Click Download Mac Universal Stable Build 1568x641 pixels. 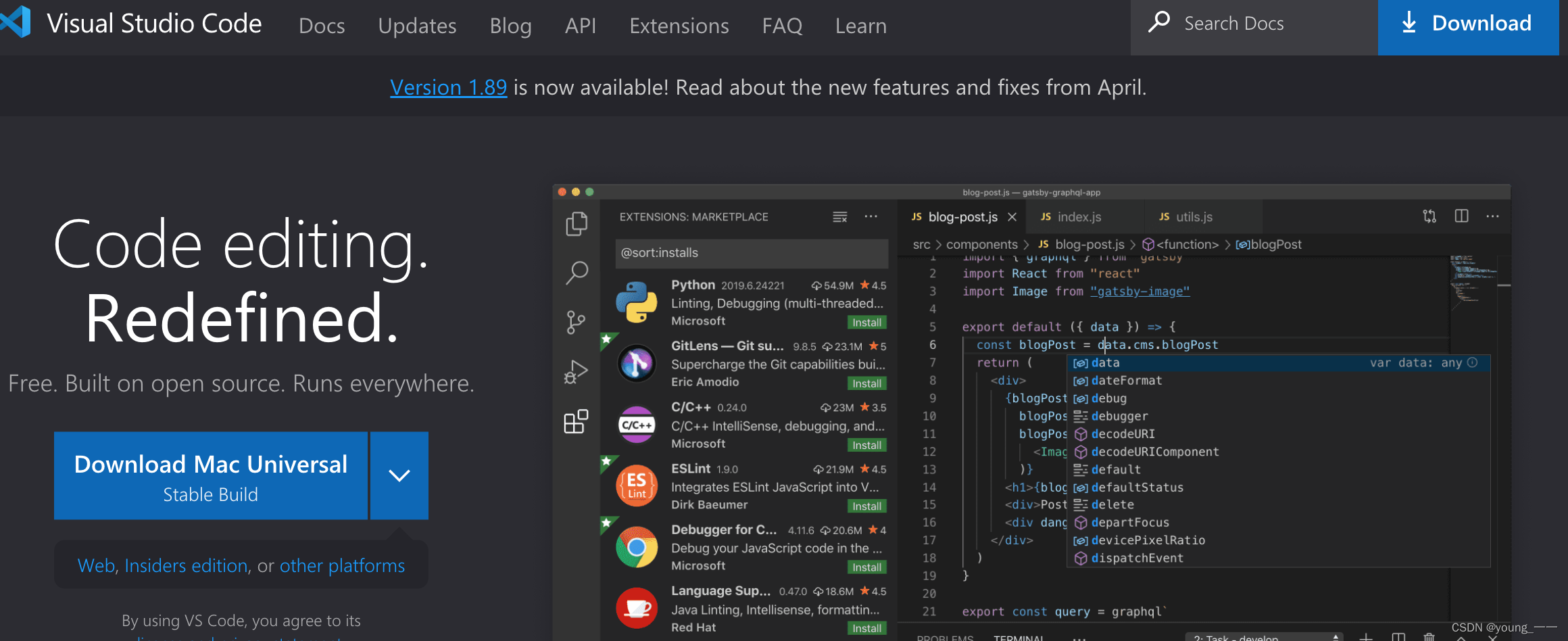pos(211,476)
